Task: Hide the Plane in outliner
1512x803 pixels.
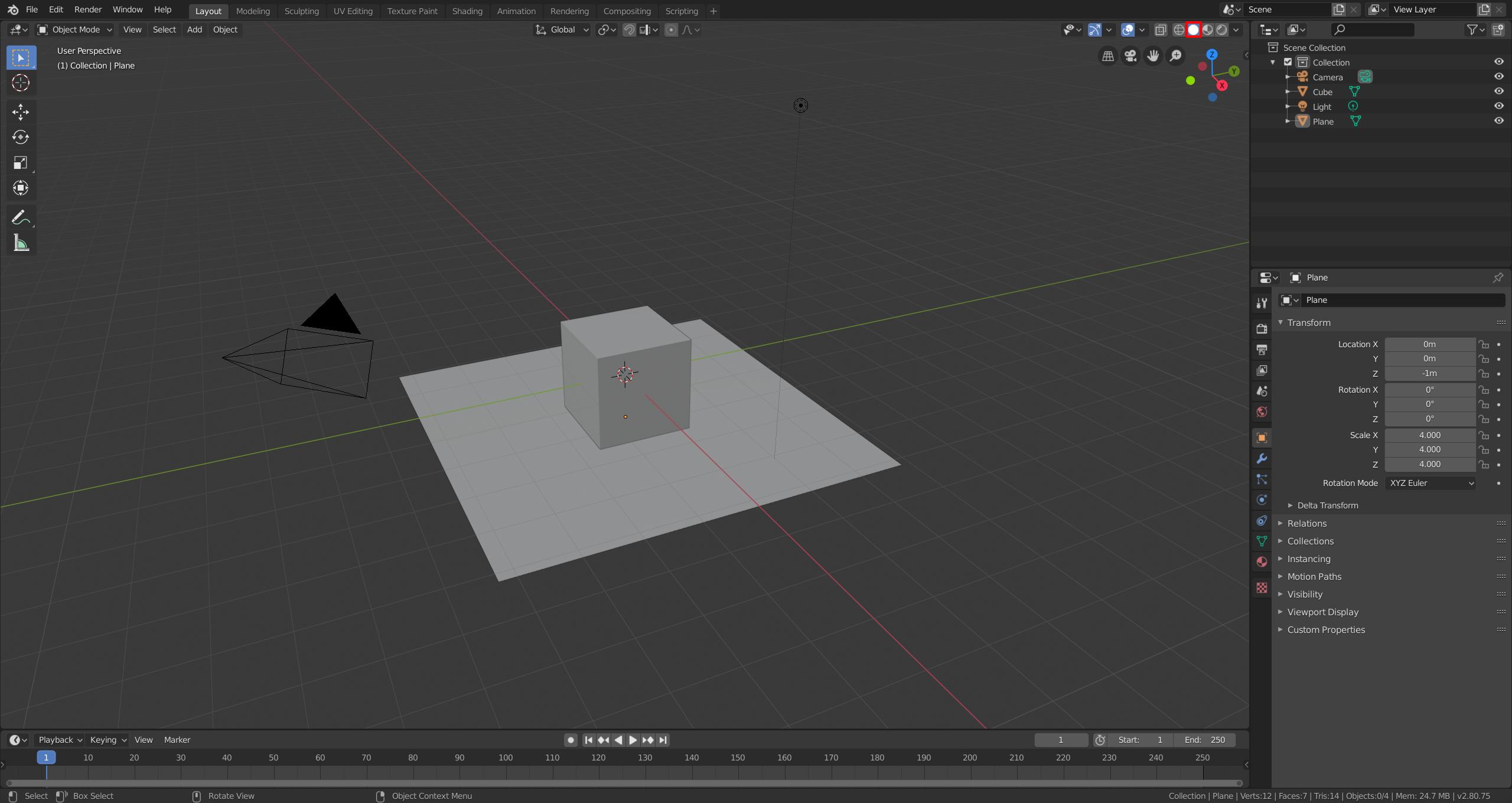Action: (x=1499, y=121)
